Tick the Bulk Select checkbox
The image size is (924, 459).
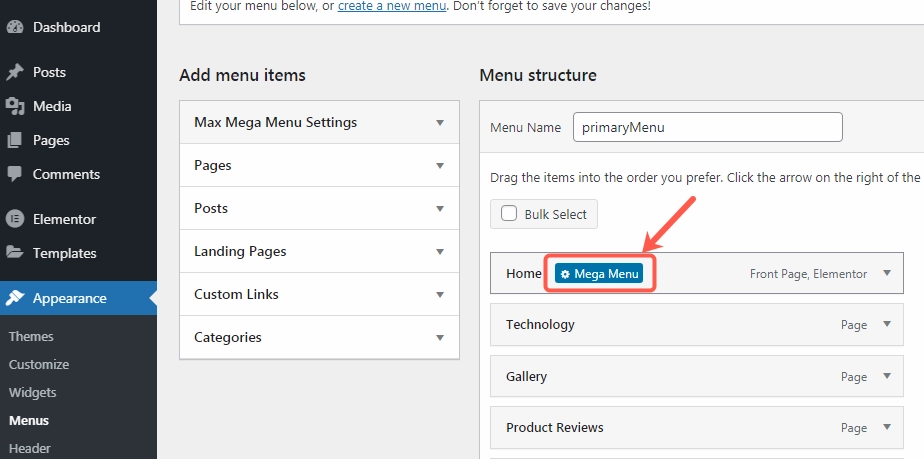click(x=509, y=214)
